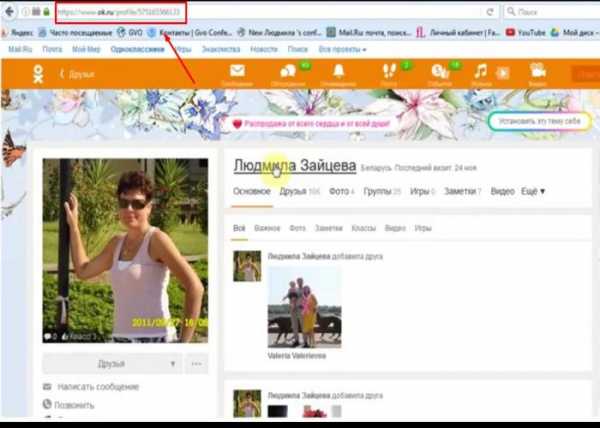Open the Мой диск bookmark
Screen dimensions: 600x428
coord(574,33)
